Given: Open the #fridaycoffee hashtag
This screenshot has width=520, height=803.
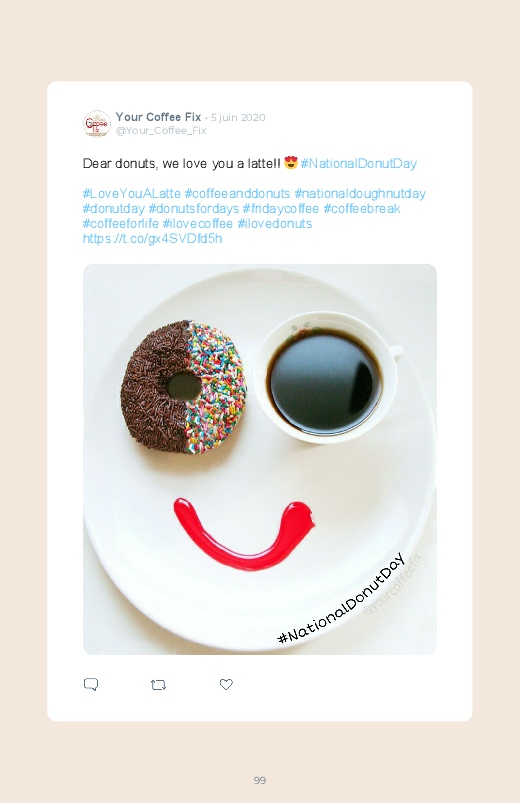Looking at the screenshot, I should click(281, 209).
